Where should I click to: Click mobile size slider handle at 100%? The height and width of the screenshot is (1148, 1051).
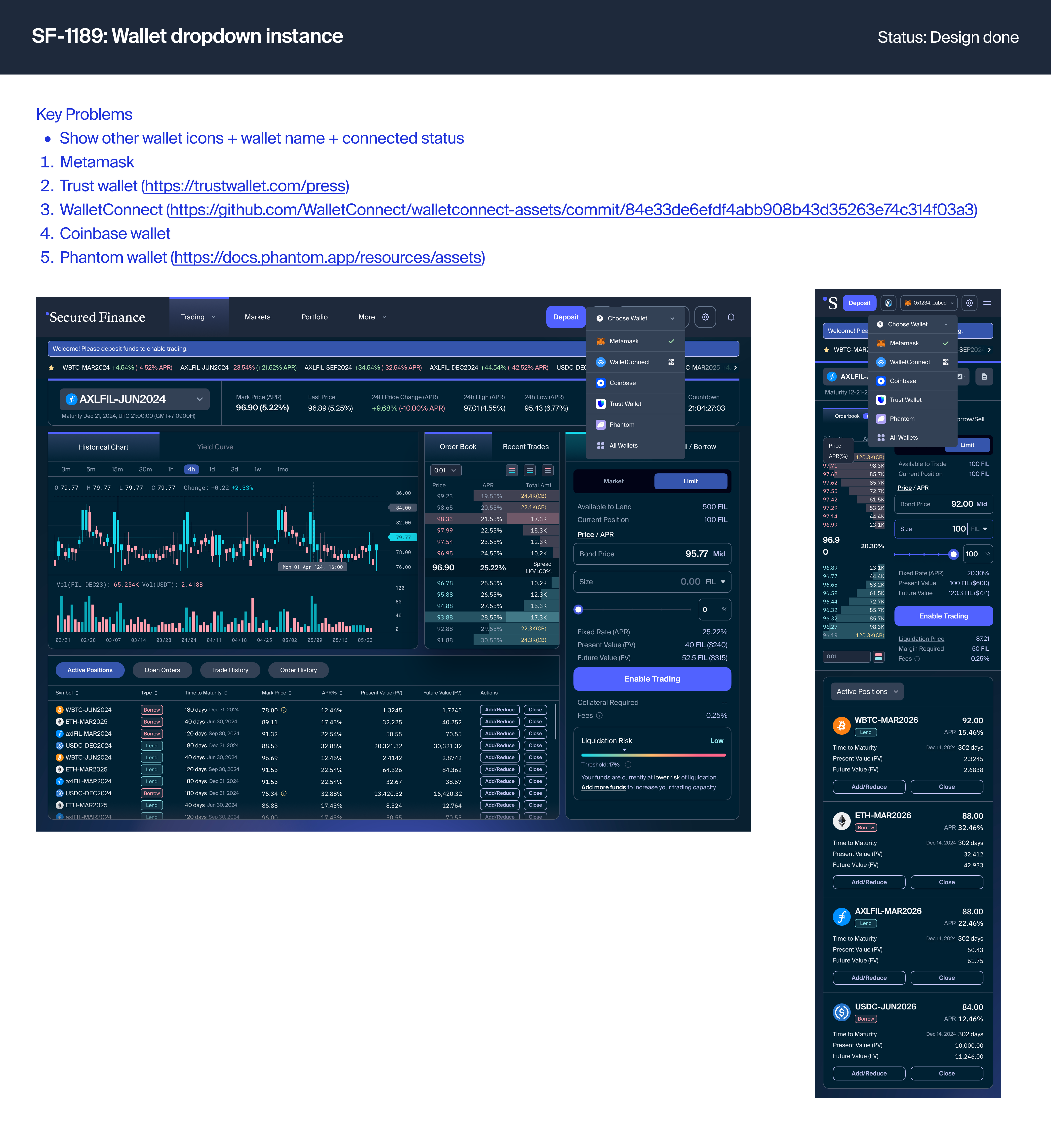point(954,554)
